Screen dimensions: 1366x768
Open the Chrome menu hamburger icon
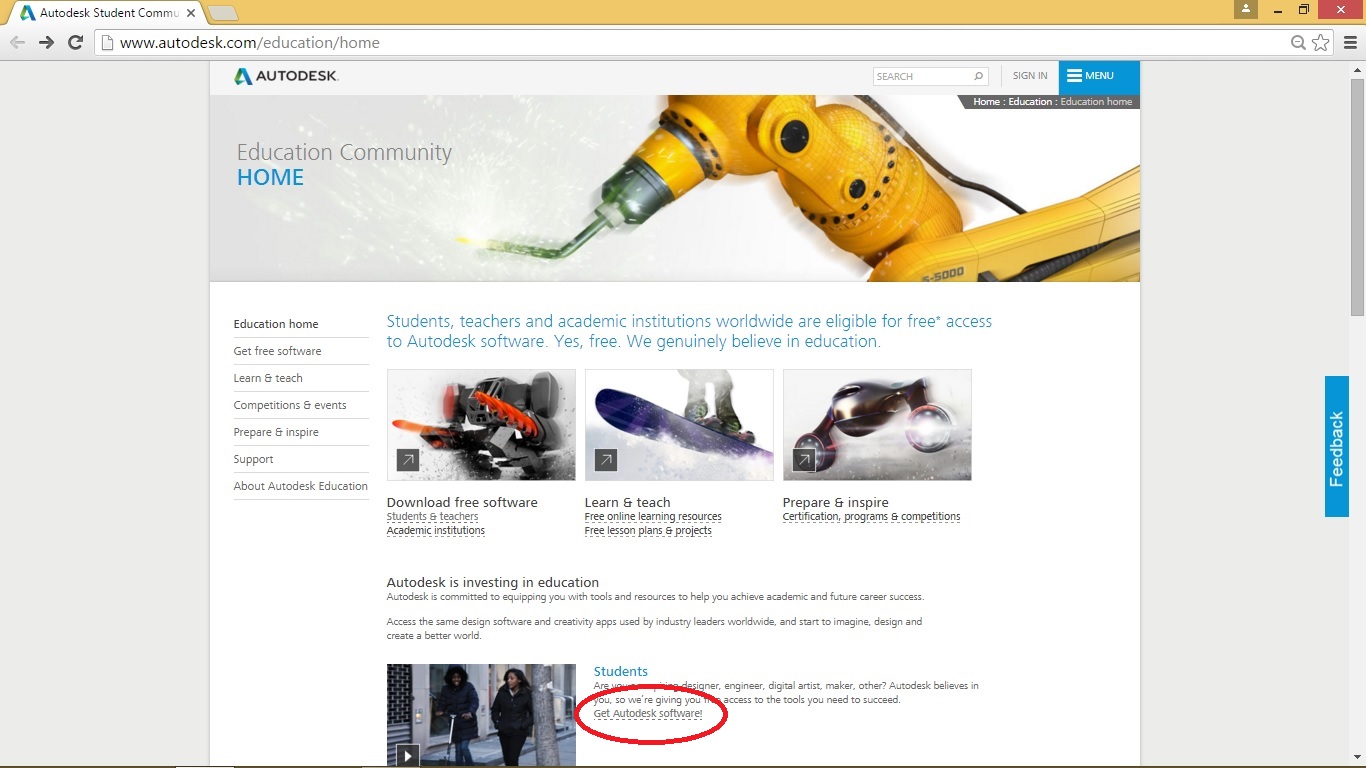[1350, 42]
